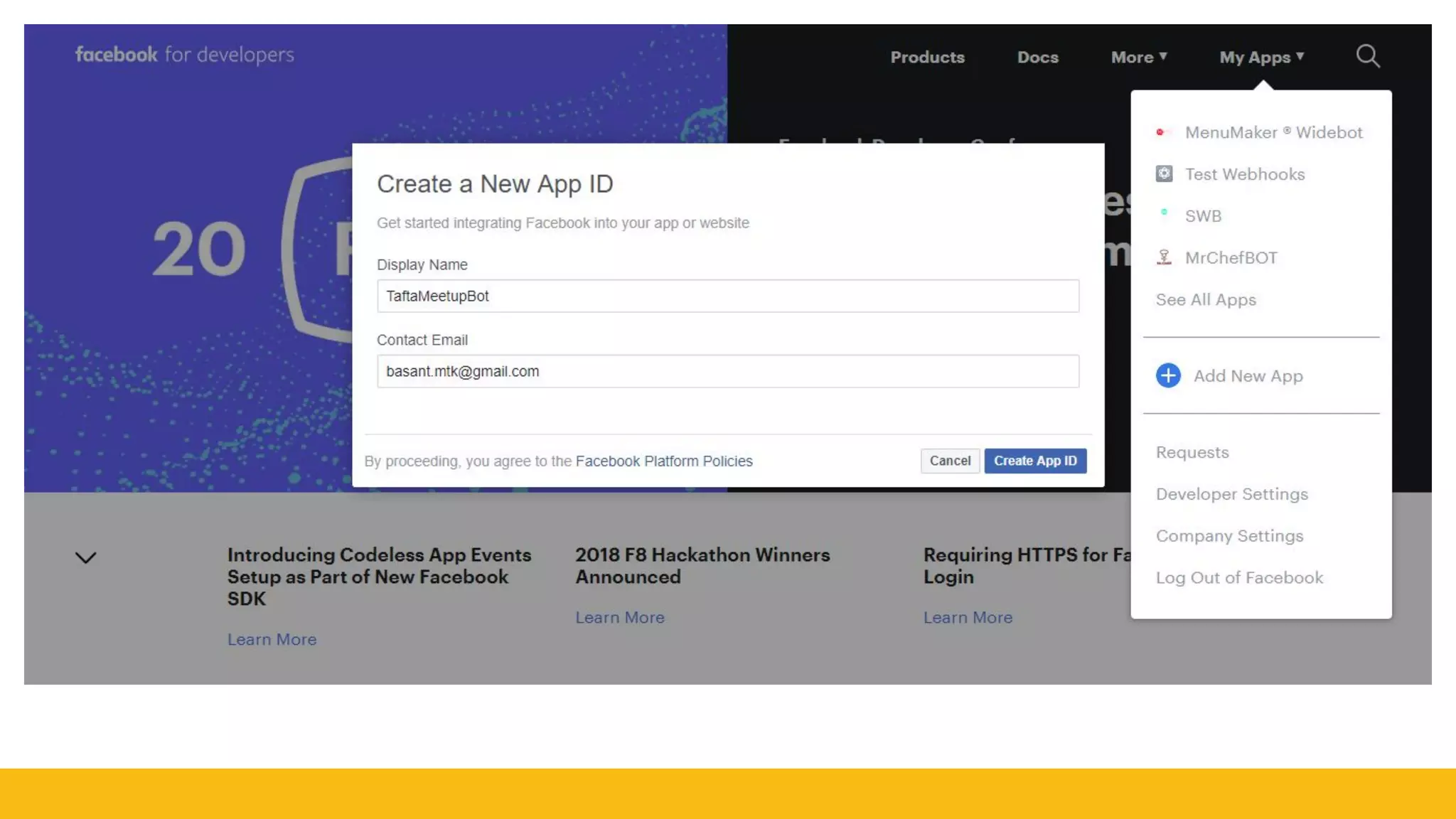Open Developer Settings menu entry
Viewport: 1456px width, 819px height.
[1231, 494]
